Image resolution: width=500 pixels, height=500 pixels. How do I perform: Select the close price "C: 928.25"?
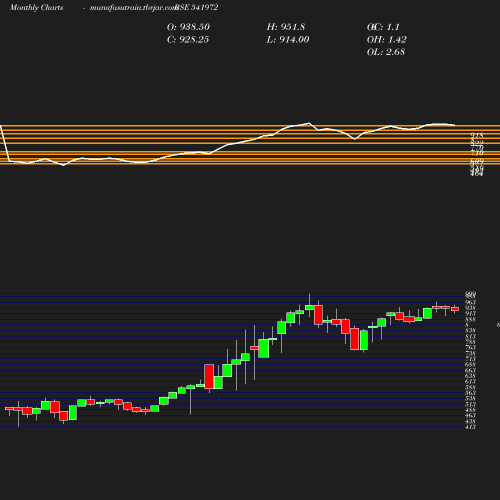[188, 40]
